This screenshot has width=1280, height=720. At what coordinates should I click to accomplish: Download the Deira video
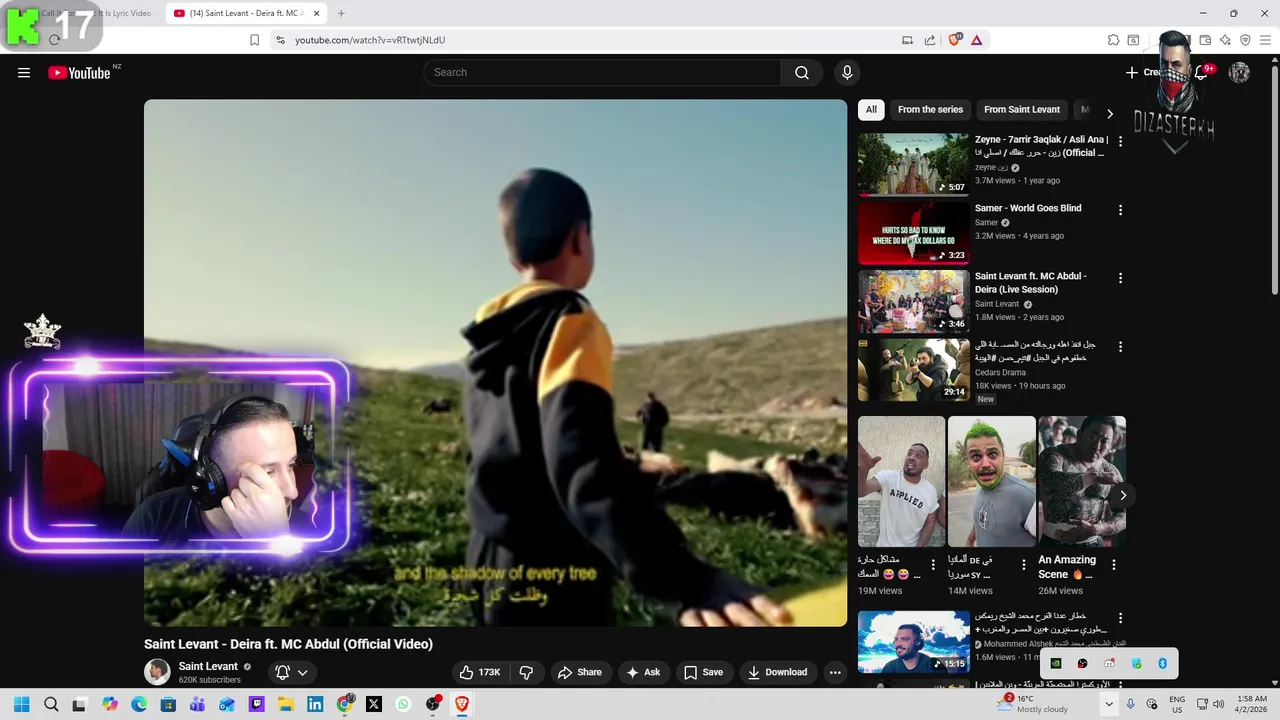pos(778,672)
